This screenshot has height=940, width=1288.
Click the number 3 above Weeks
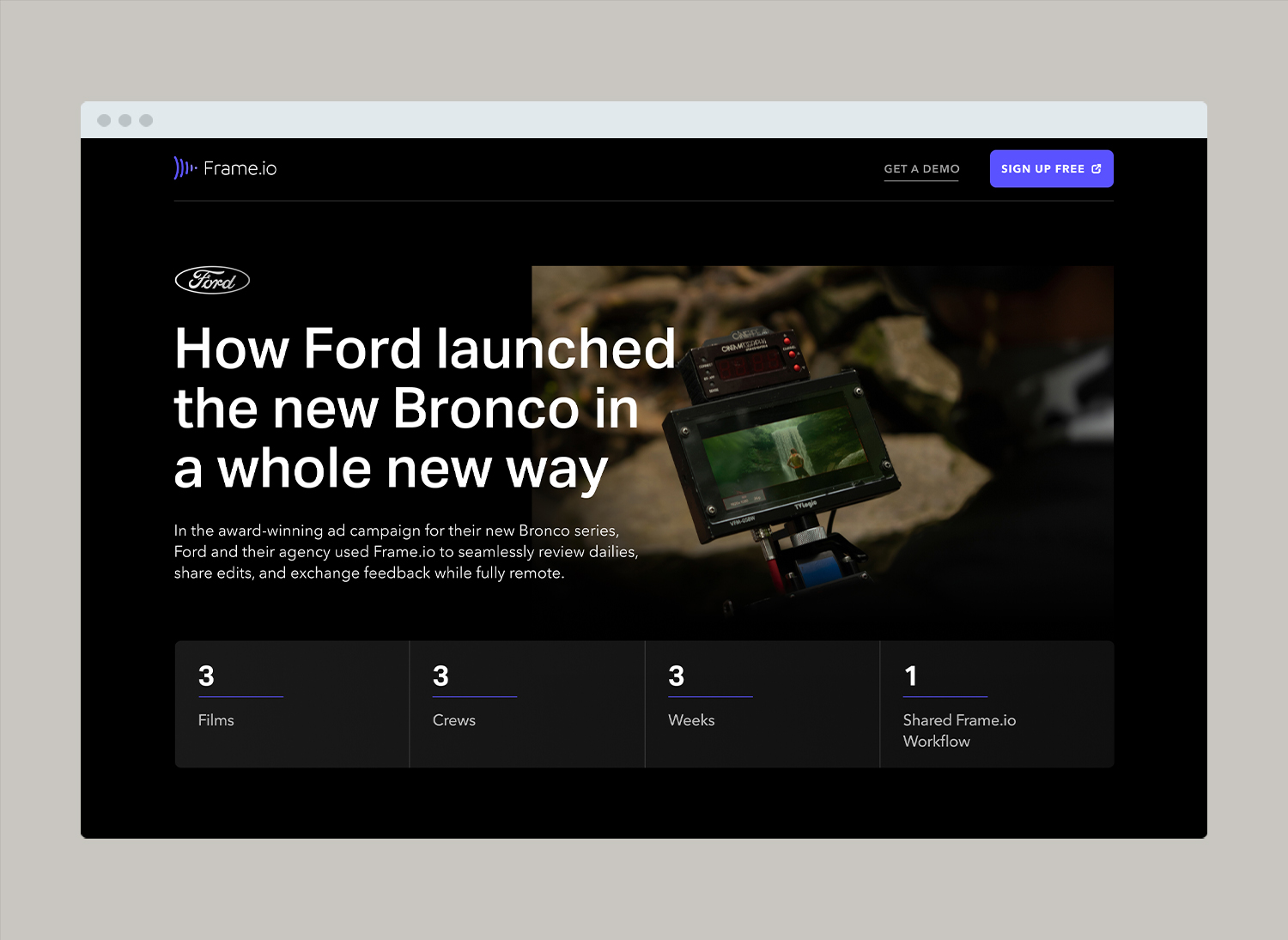tap(677, 676)
